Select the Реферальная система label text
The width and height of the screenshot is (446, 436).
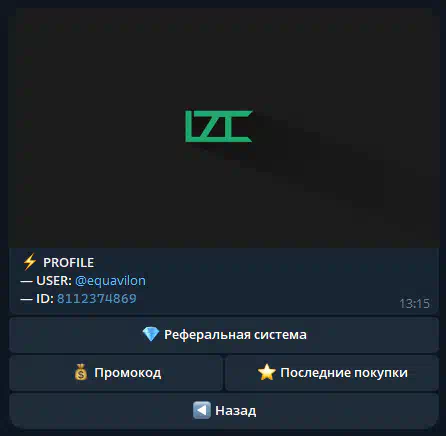point(235,335)
